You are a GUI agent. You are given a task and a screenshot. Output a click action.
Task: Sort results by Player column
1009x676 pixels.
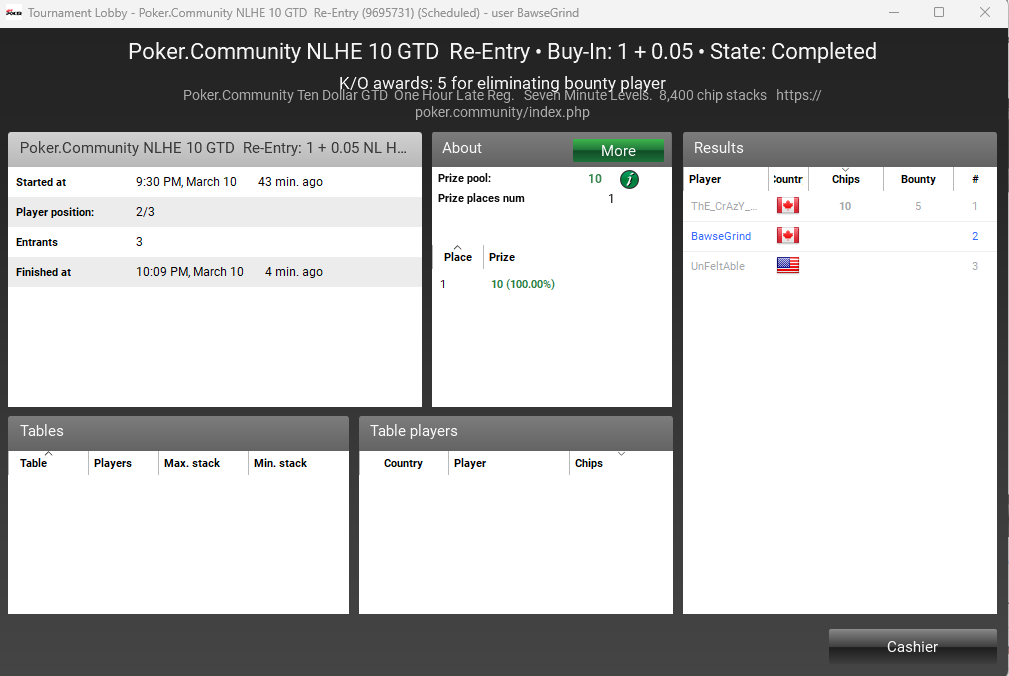click(727, 179)
